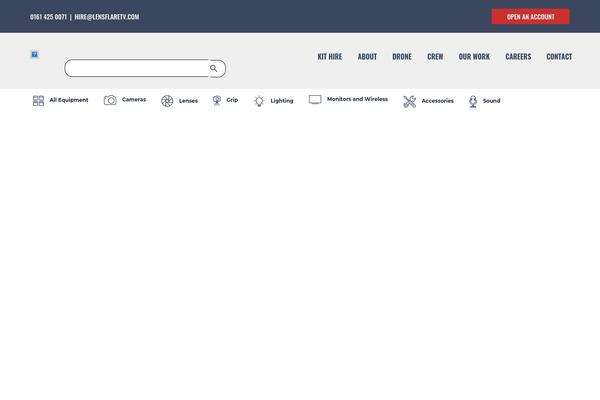Screen dimensions: 600x400
Task: Open the Lenses category label
Action: (188, 101)
